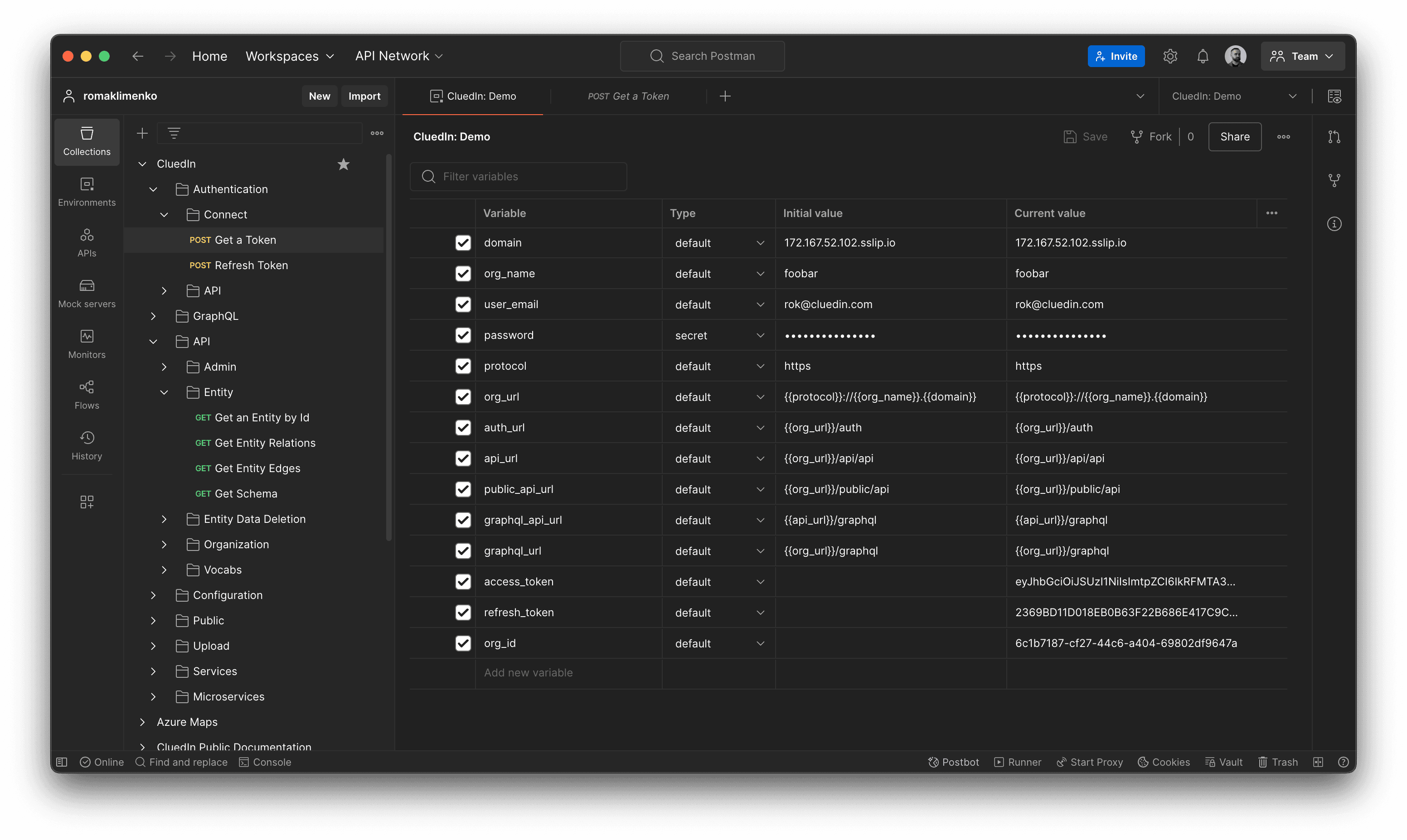Open the notifications bell
The image size is (1407, 840).
point(1203,56)
